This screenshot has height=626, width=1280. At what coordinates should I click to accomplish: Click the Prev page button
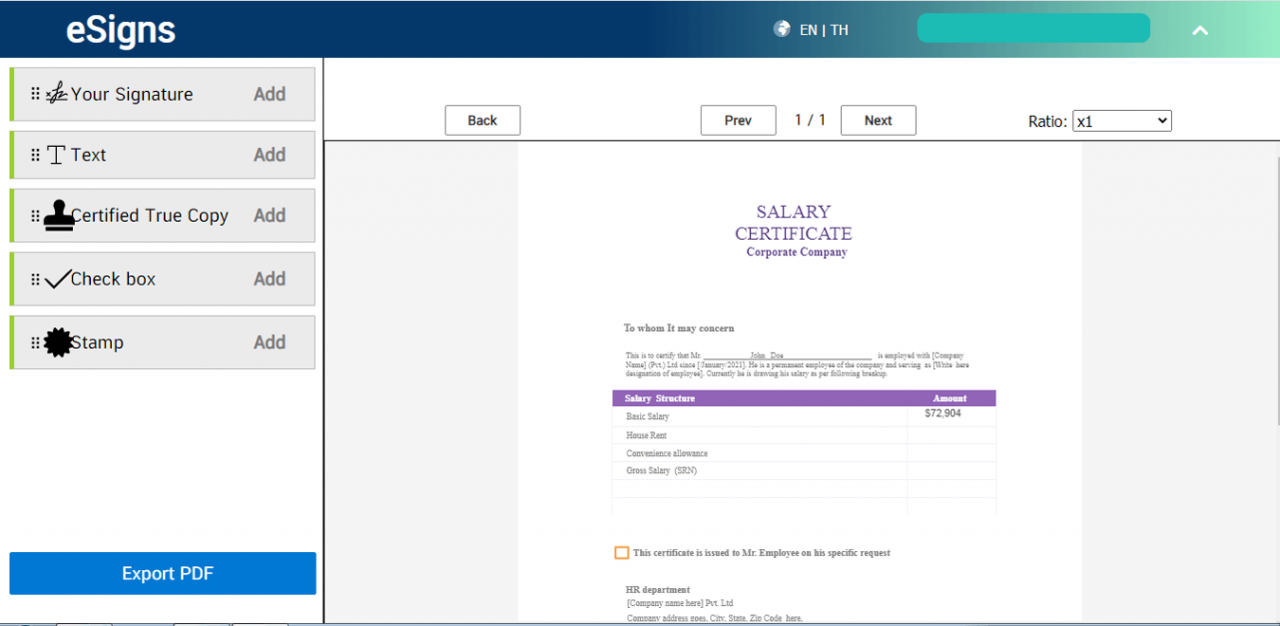click(738, 120)
